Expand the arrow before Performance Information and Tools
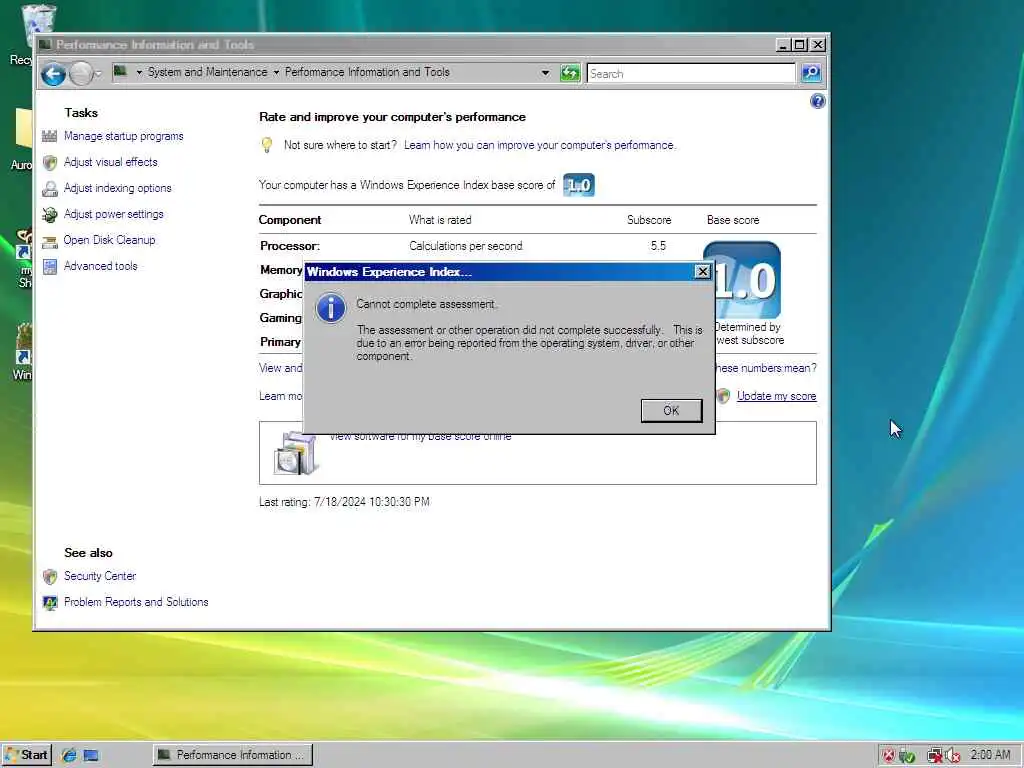Image resolution: width=1024 pixels, height=768 pixels. tap(276, 72)
